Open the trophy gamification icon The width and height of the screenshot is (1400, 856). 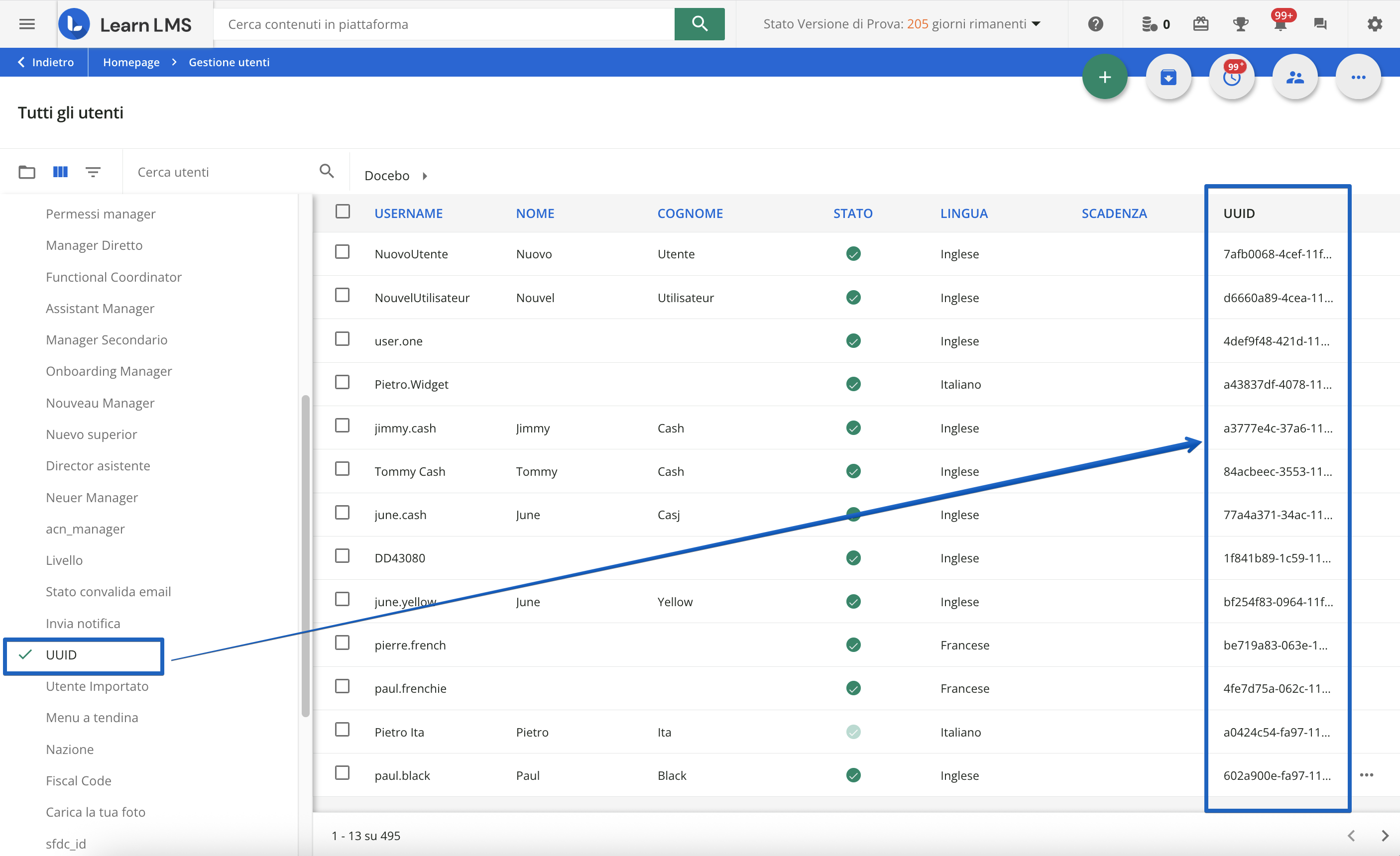tap(1240, 24)
